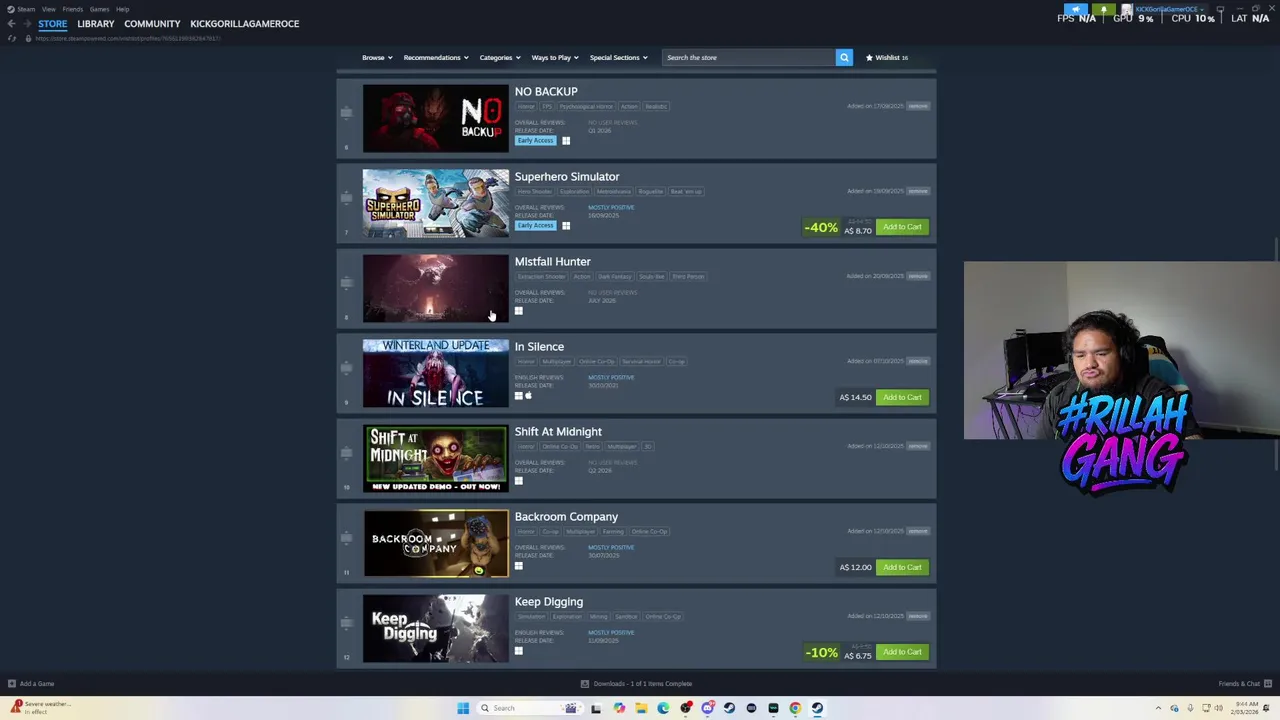This screenshot has width=1280, height=720.
Task: Open the Shift At Midnight title link
Action: coord(558,432)
